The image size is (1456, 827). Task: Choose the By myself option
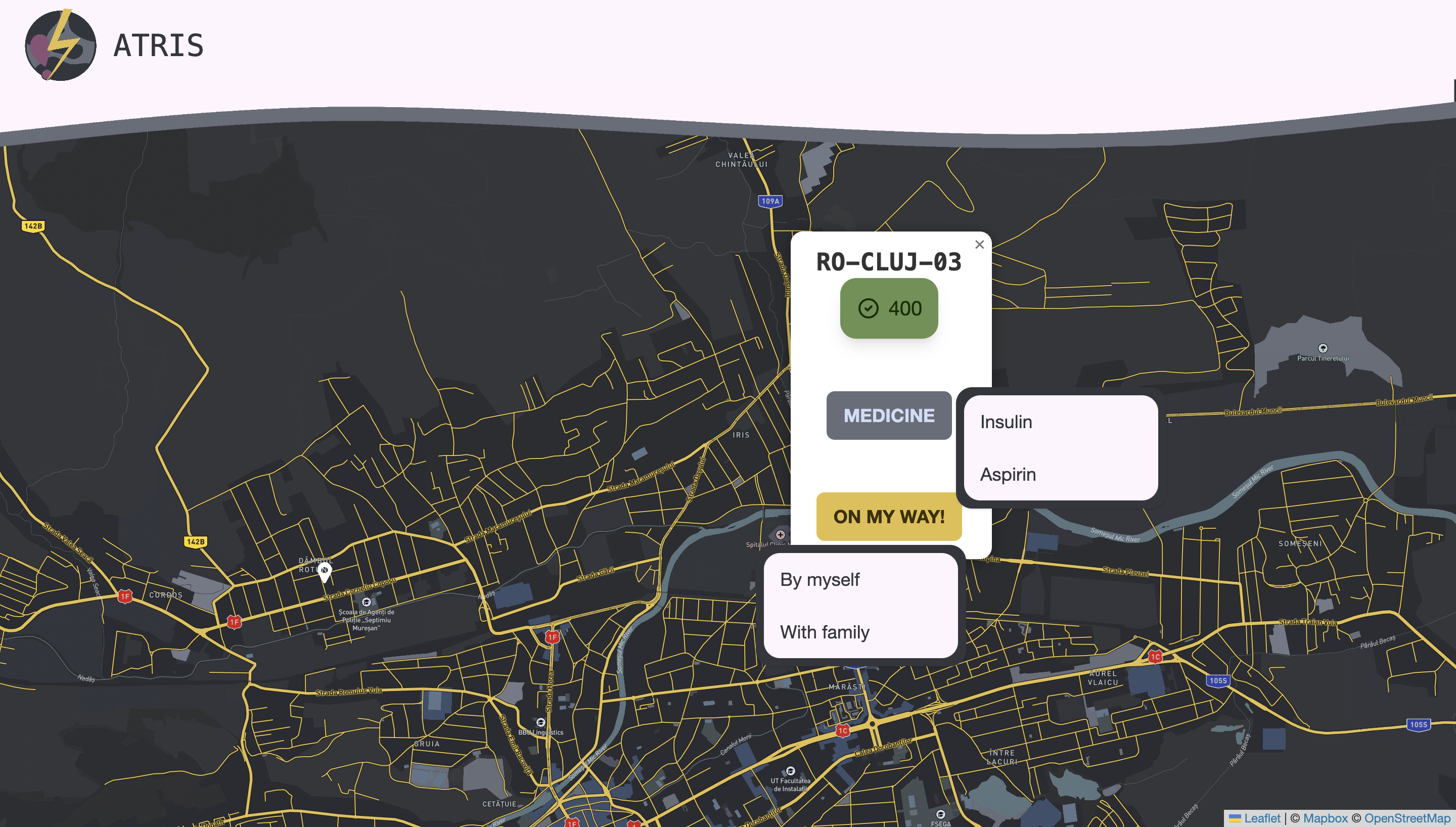pos(820,579)
